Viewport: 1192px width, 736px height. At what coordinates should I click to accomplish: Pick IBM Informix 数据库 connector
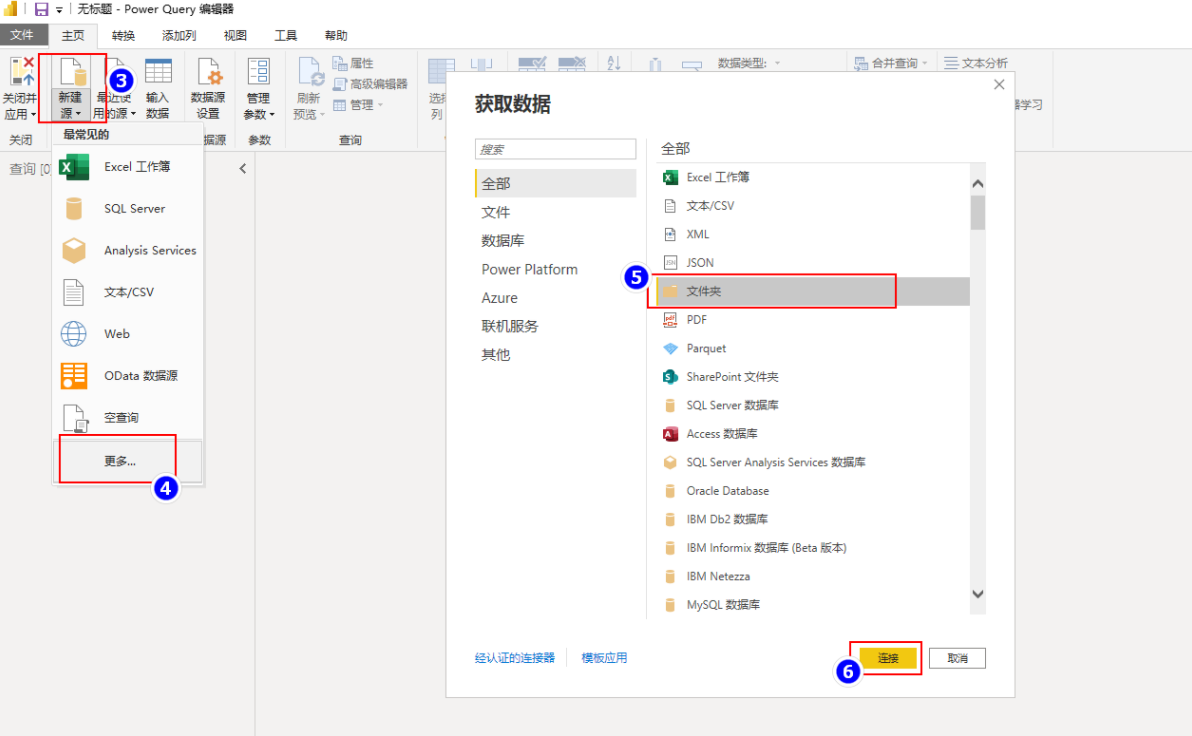(x=813, y=547)
